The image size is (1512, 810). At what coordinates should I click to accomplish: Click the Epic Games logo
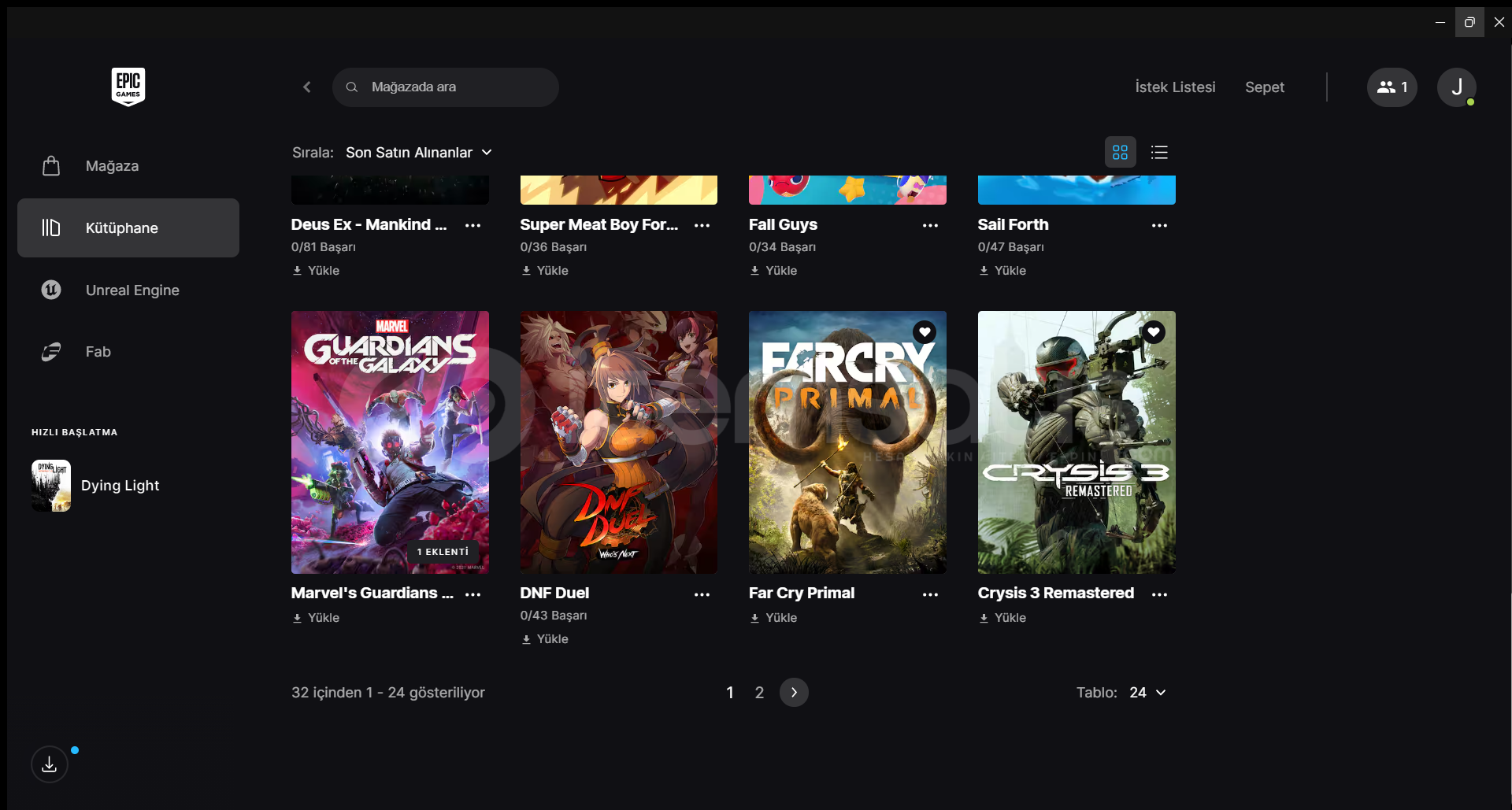[128, 87]
